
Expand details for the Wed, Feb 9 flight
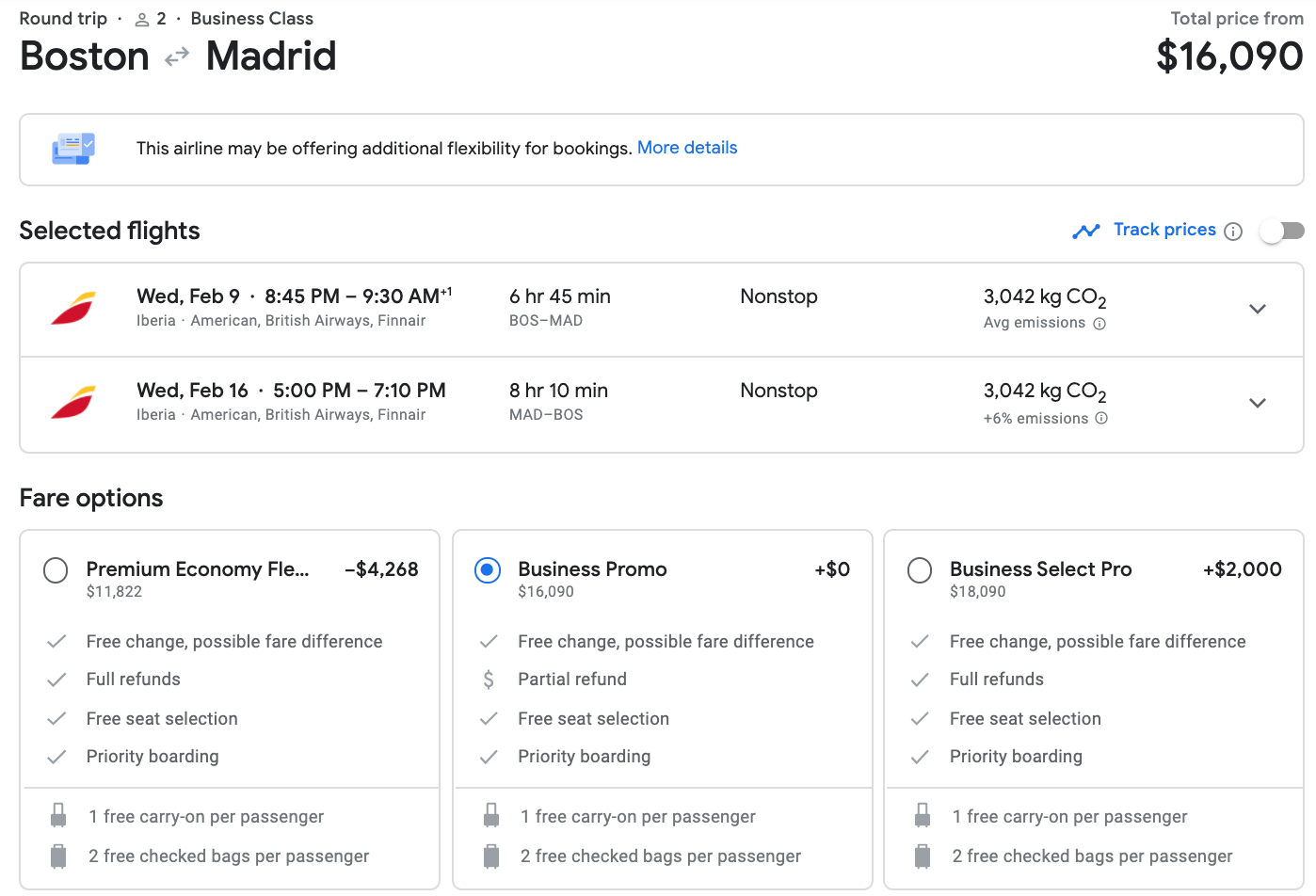point(1258,309)
